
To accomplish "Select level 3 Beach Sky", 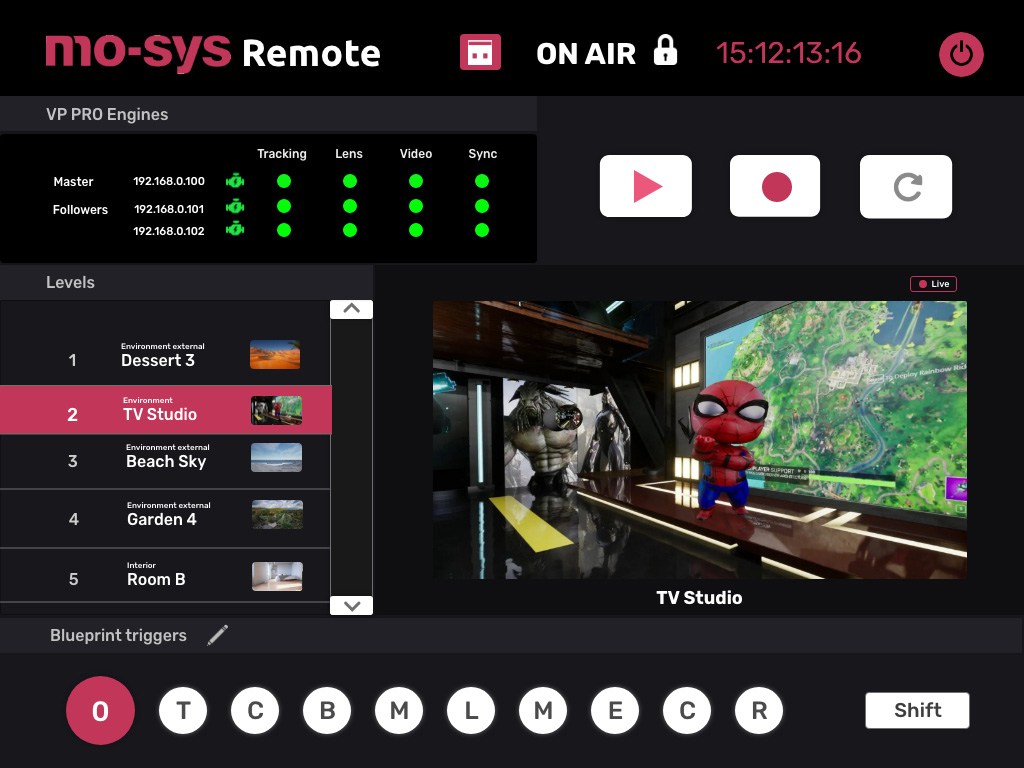I will click(165, 461).
